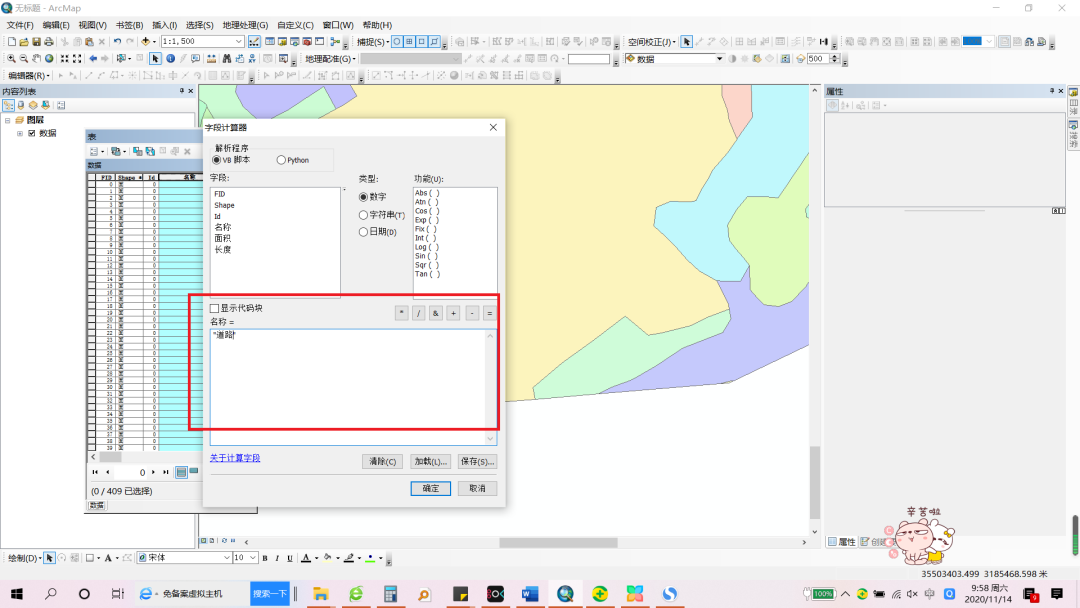Open the map scale dropdown showing 1:1,500
1080x608 pixels.
point(238,42)
